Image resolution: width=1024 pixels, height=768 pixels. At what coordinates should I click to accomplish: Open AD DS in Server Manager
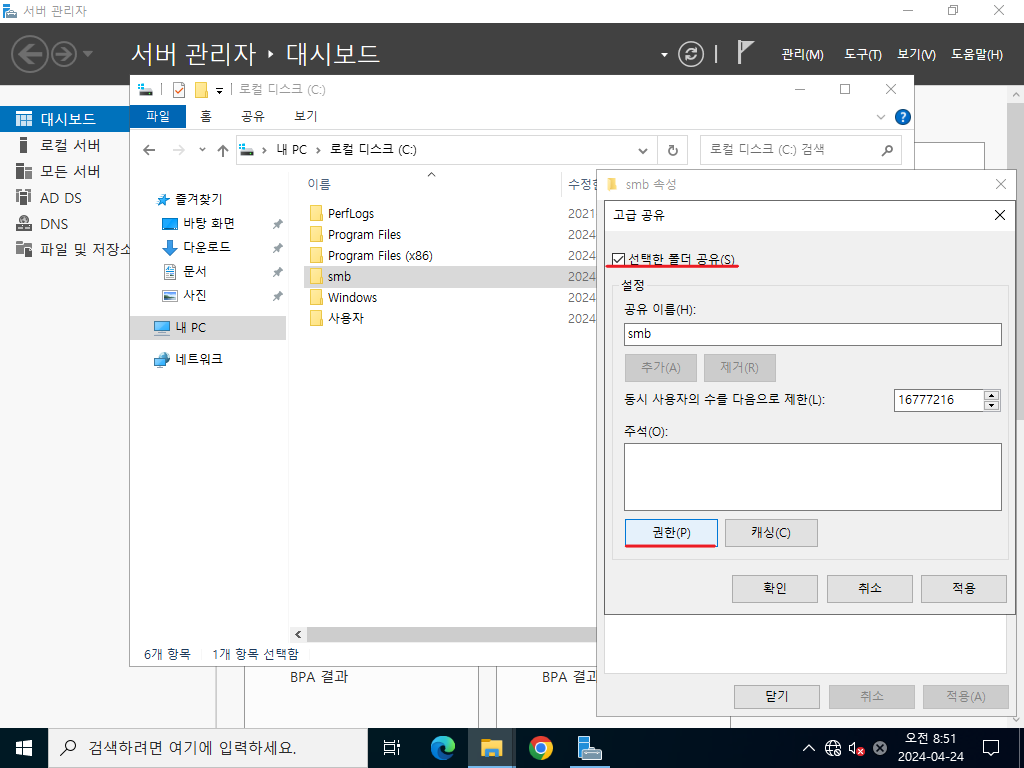(x=61, y=198)
